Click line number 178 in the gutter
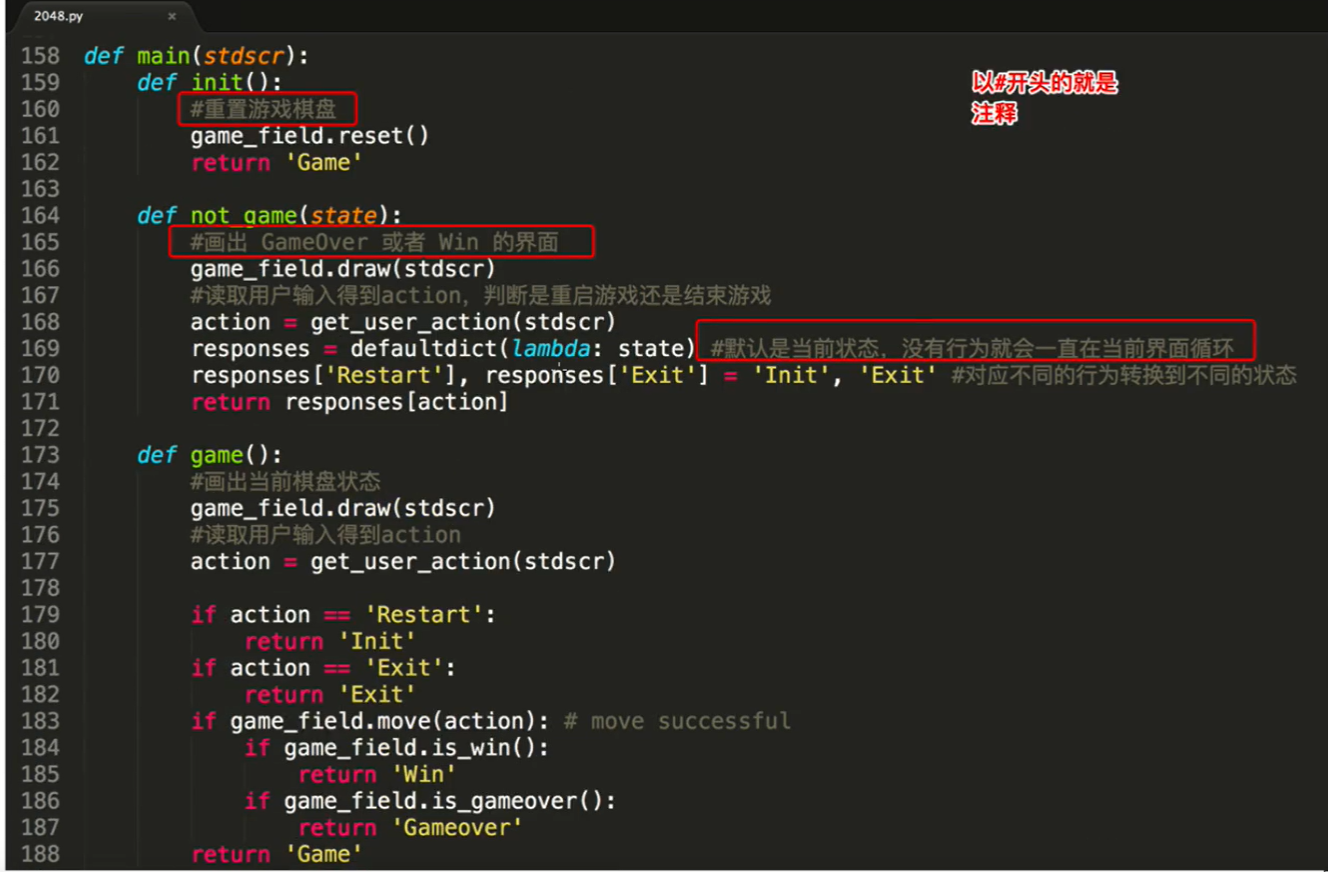This screenshot has width=1328, height=872. (x=40, y=588)
